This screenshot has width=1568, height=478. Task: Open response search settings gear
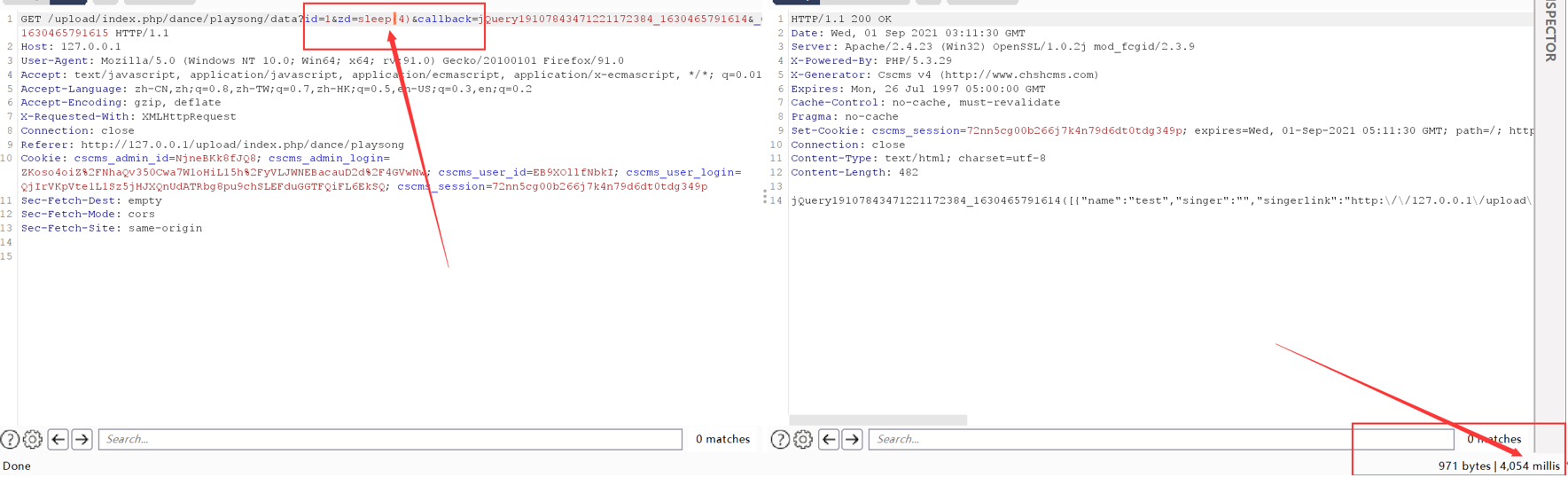point(803,439)
